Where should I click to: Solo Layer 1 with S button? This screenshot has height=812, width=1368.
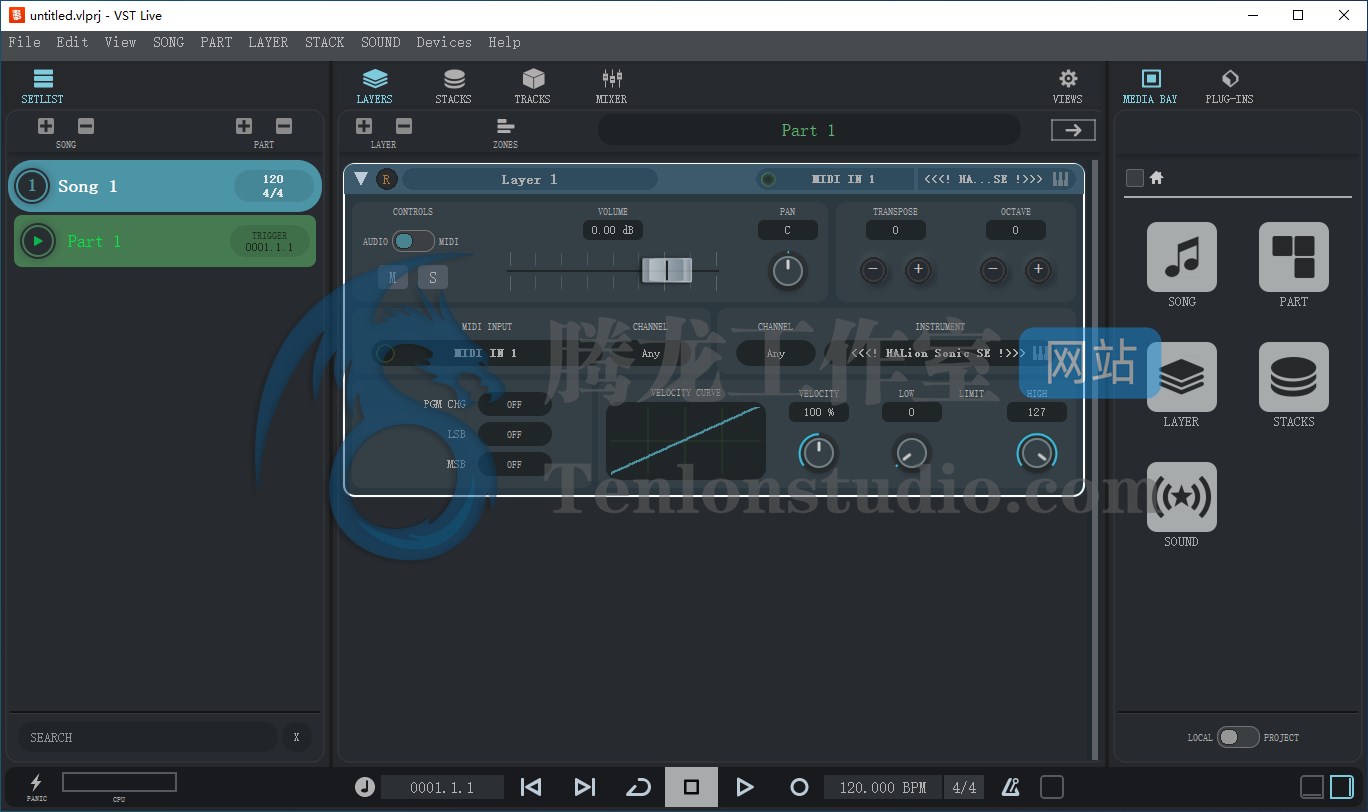click(x=433, y=278)
